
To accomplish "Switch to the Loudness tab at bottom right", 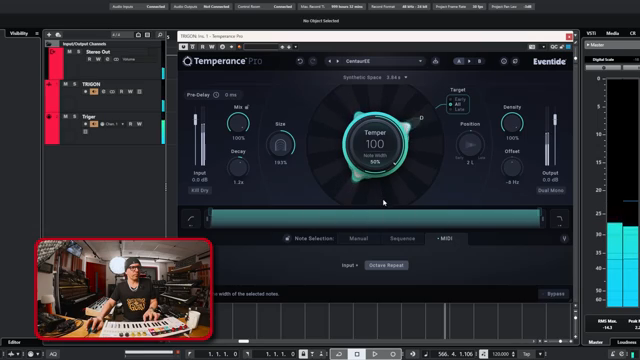I will [x=626, y=342].
